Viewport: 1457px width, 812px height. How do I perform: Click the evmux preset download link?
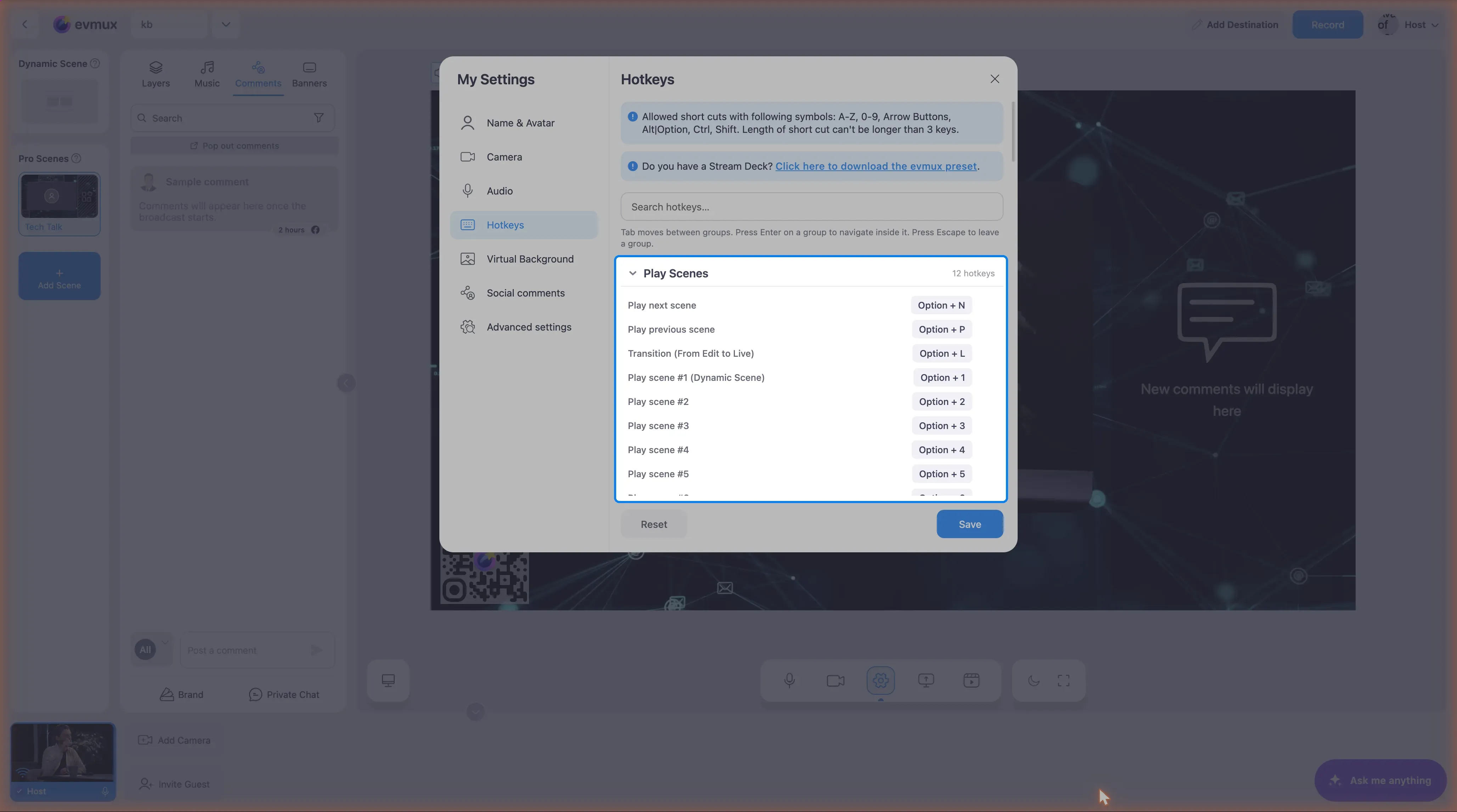(876, 166)
